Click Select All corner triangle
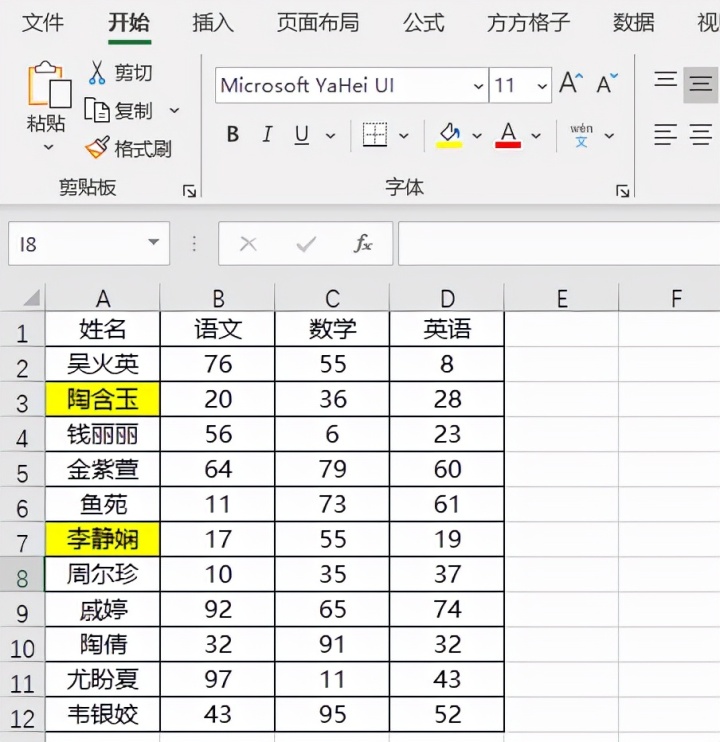This screenshot has height=742, width=720. click(32, 298)
